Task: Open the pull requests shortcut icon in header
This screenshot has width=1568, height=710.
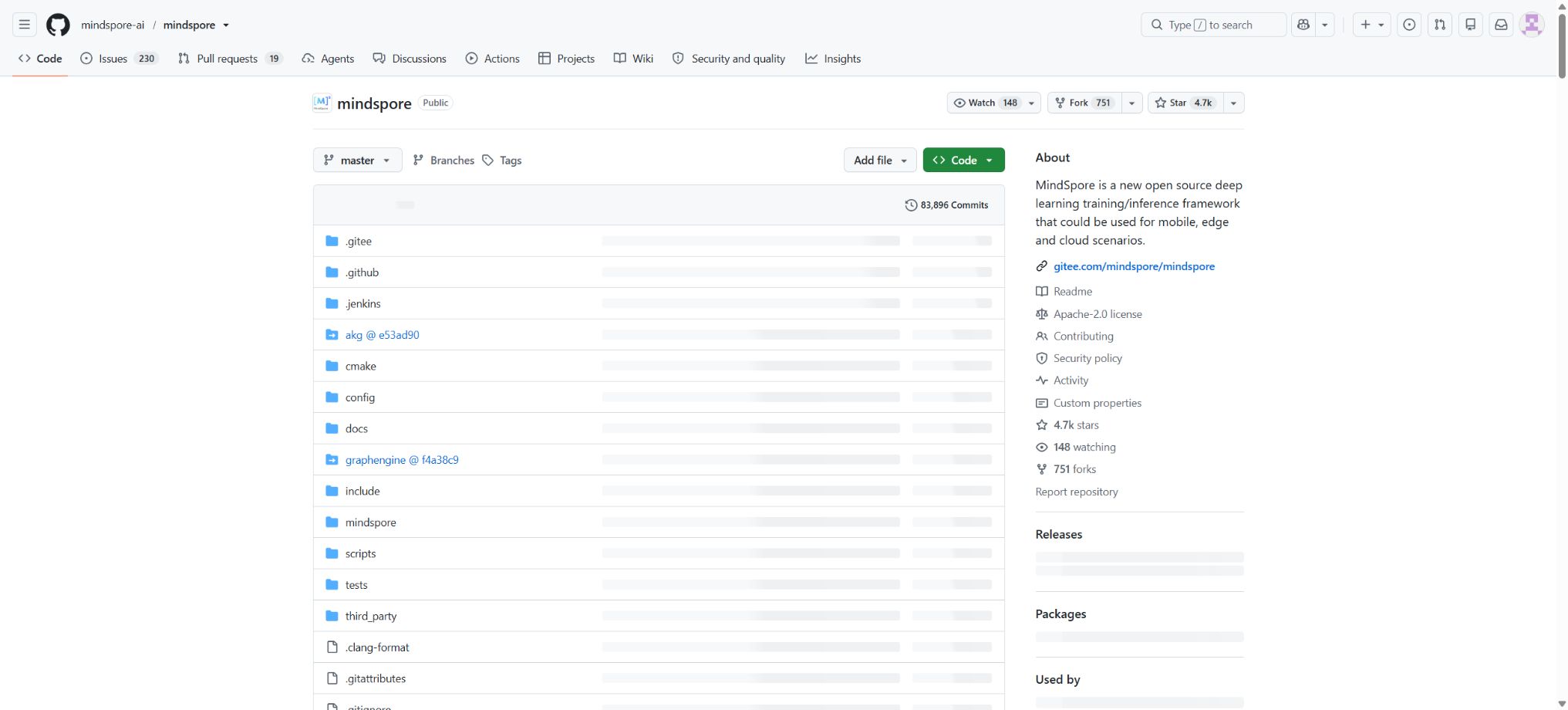Action: pyautogui.click(x=1440, y=25)
